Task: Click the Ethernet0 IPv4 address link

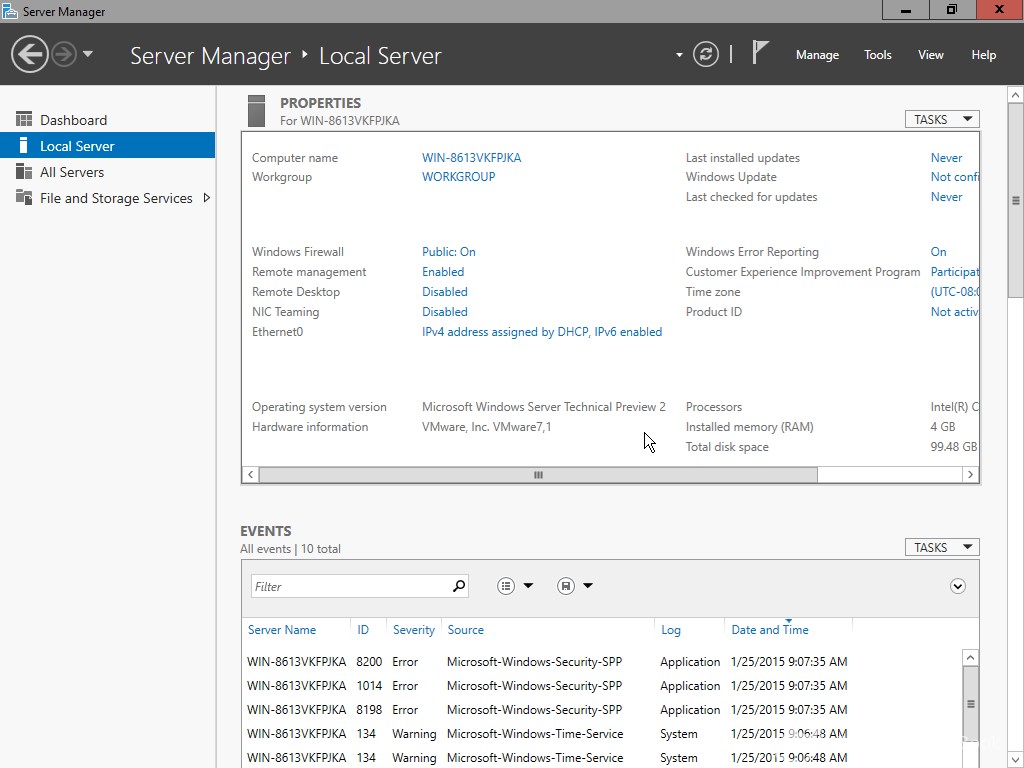Action: 542,332
